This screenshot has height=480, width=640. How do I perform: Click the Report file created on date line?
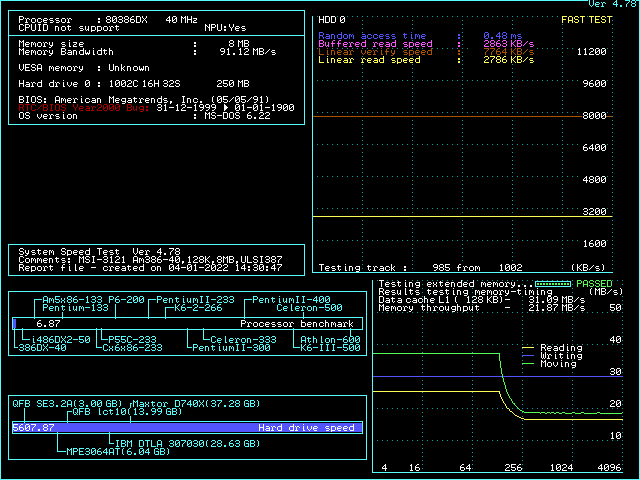coord(150,268)
